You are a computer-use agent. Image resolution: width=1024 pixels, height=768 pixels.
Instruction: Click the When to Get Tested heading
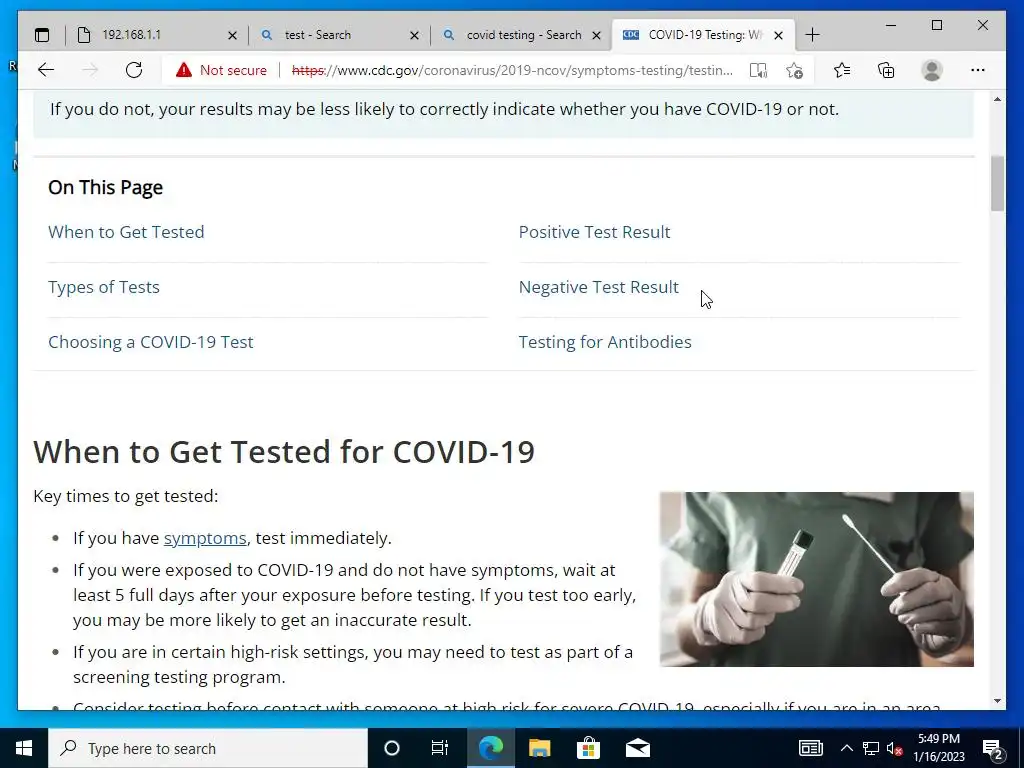pos(284,451)
